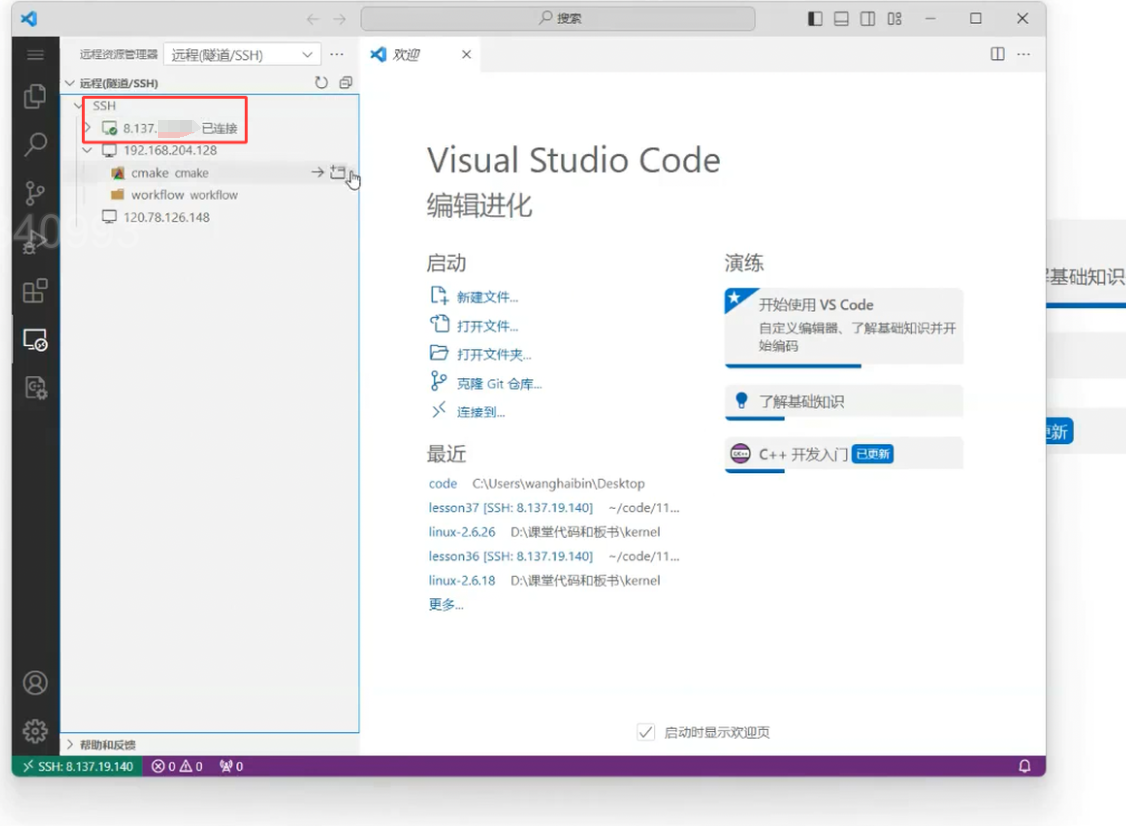1126x826 pixels.
Task: Open Remote Explorer view
Action: pos(35,340)
